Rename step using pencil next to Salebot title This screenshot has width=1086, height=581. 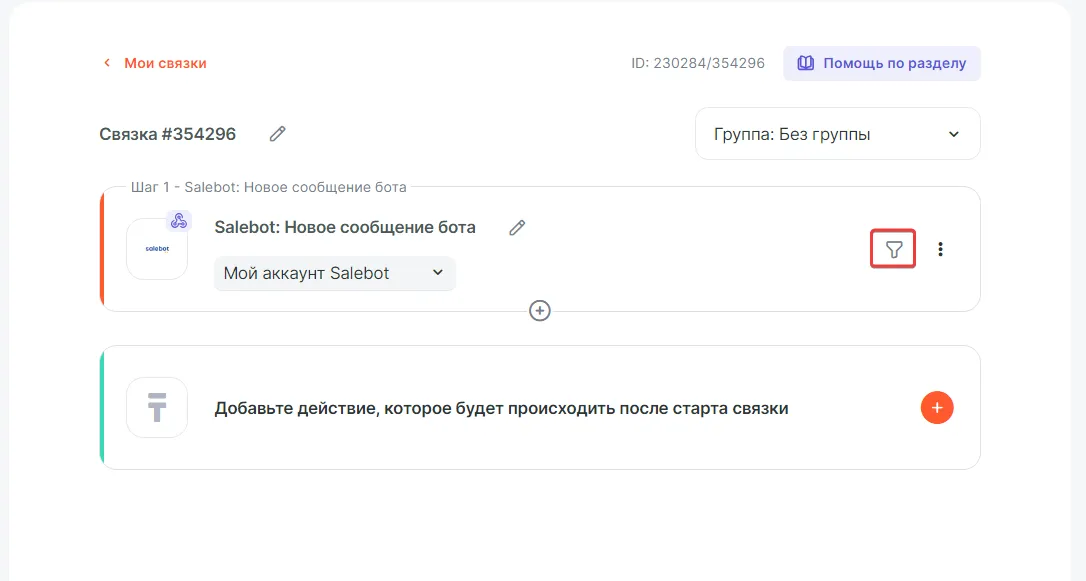point(517,228)
